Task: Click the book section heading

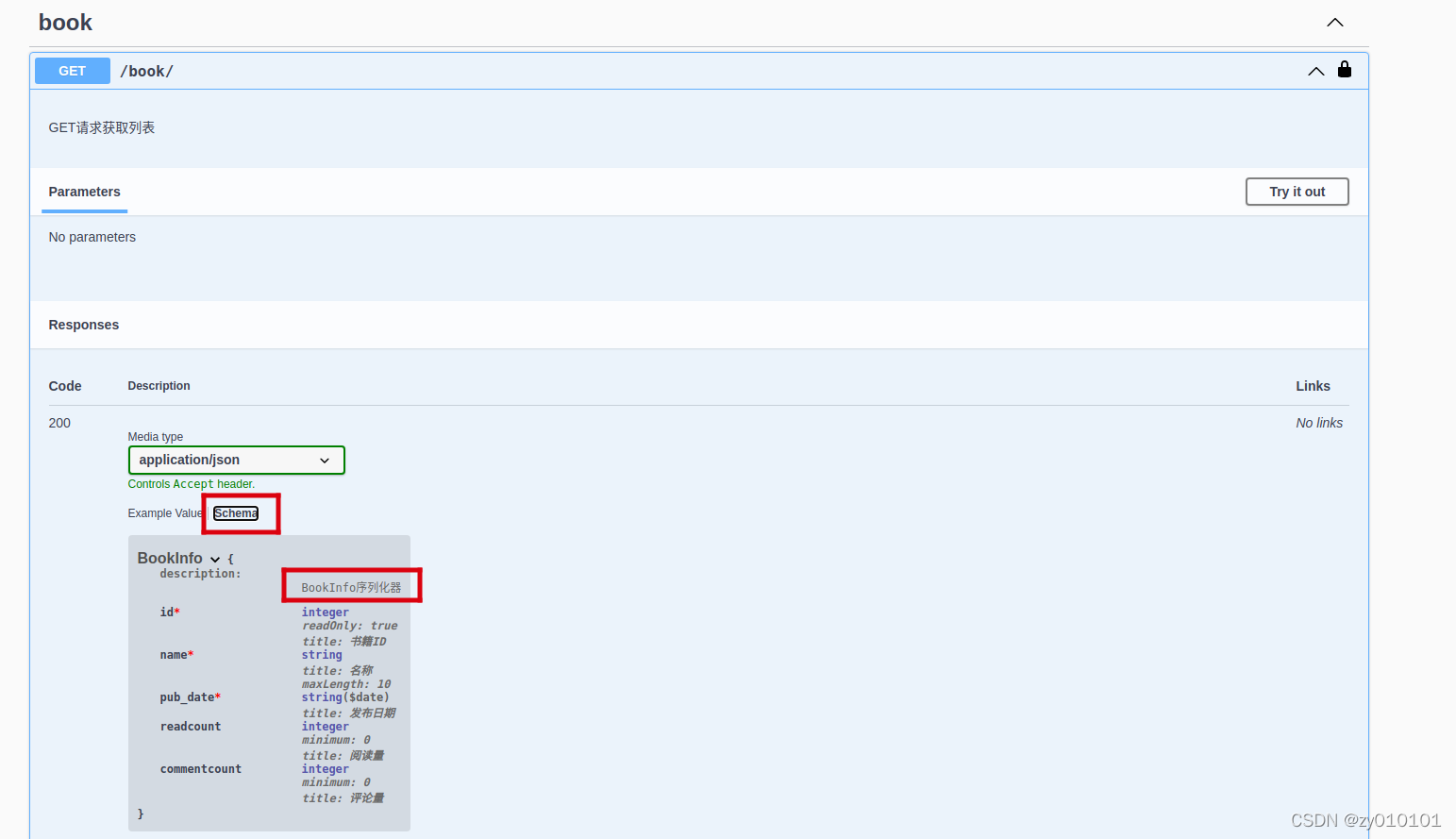Action: tap(65, 22)
